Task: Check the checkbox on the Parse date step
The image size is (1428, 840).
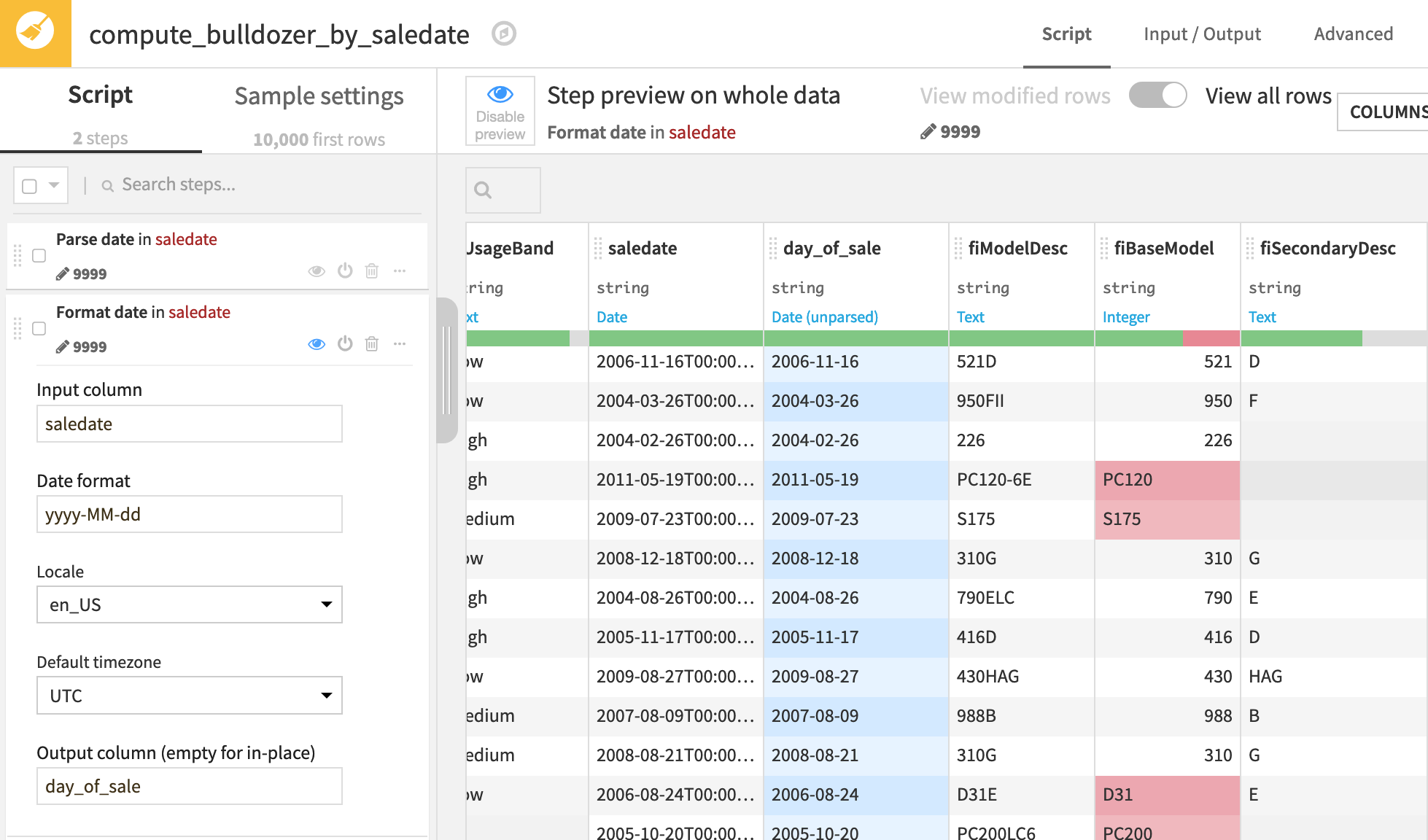Action: (x=39, y=256)
